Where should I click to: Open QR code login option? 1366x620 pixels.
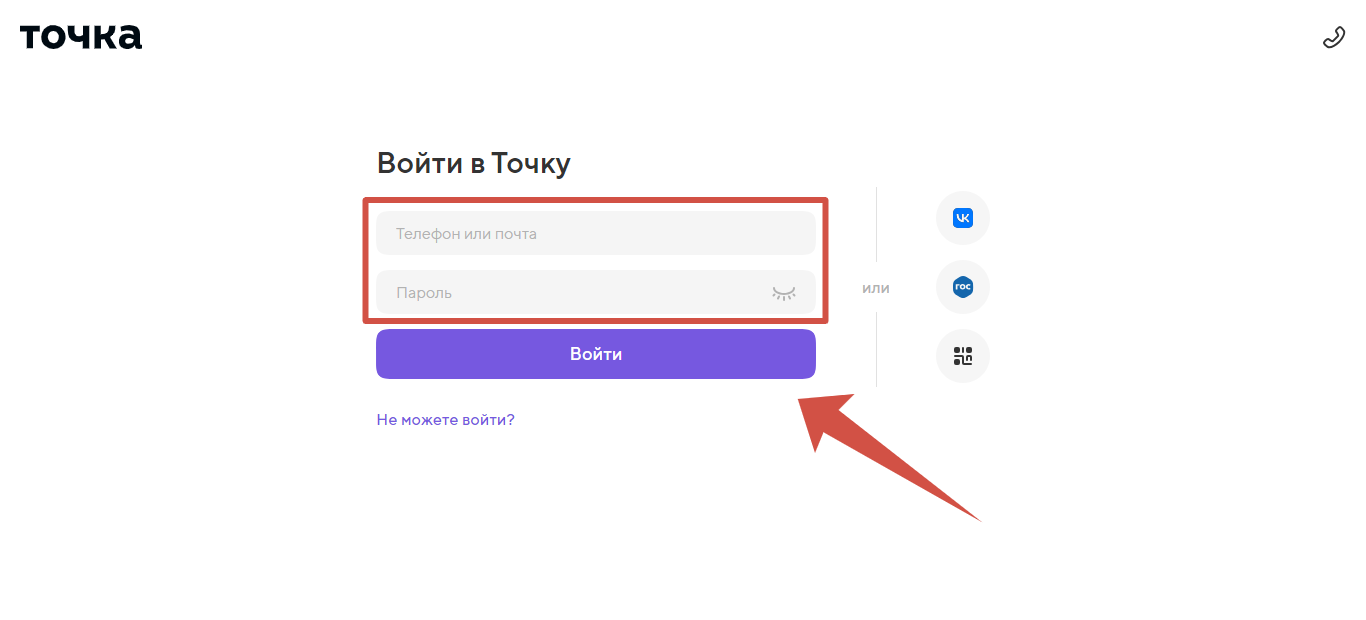point(962,356)
